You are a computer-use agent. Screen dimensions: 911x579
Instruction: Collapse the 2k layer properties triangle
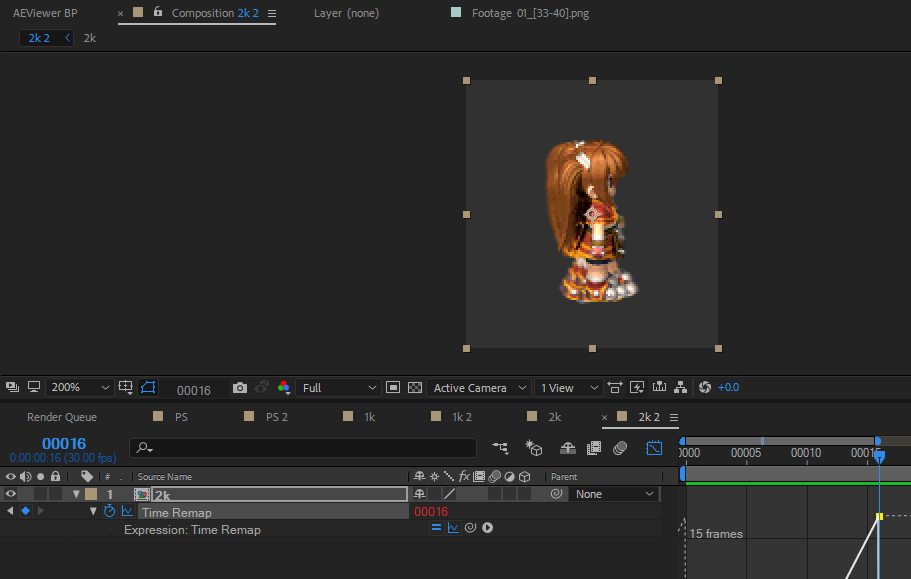click(x=76, y=494)
